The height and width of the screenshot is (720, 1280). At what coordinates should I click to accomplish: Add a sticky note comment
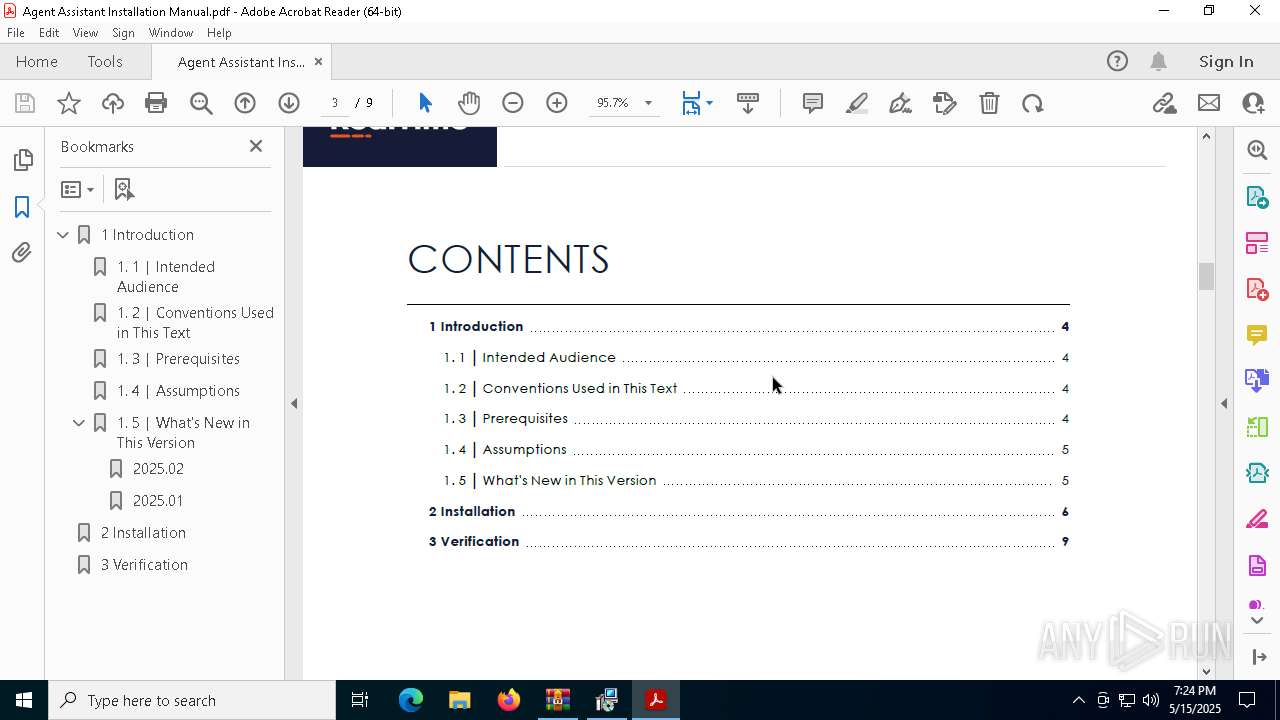pyautogui.click(x=813, y=103)
